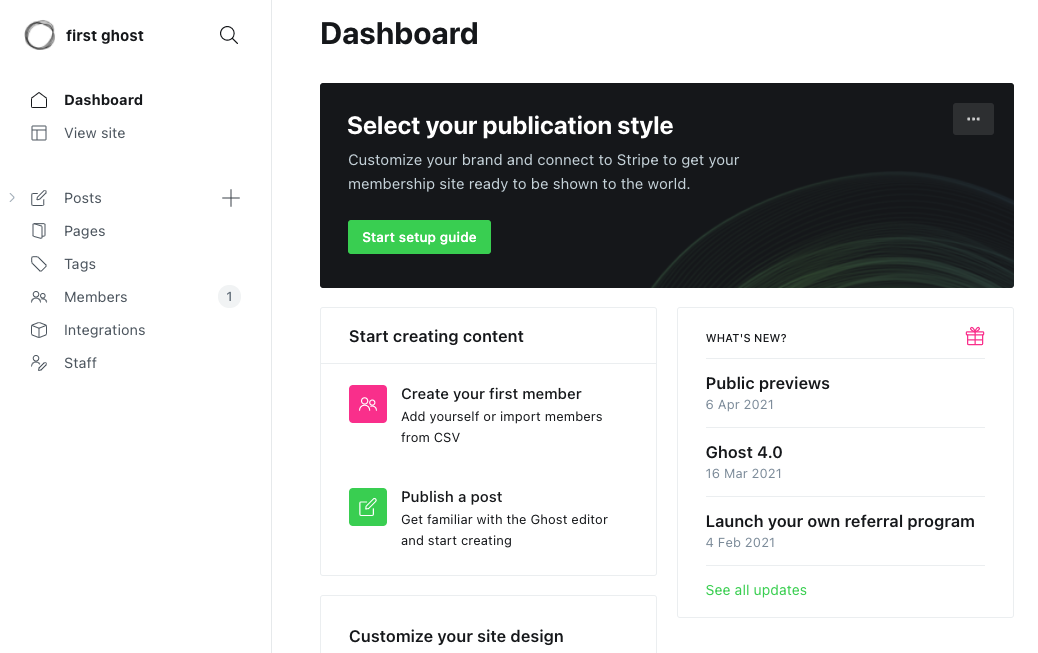The width and height of the screenshot is (1038, 653).
Task: Click Start setup guide button
Action: (x=419, y=237)
